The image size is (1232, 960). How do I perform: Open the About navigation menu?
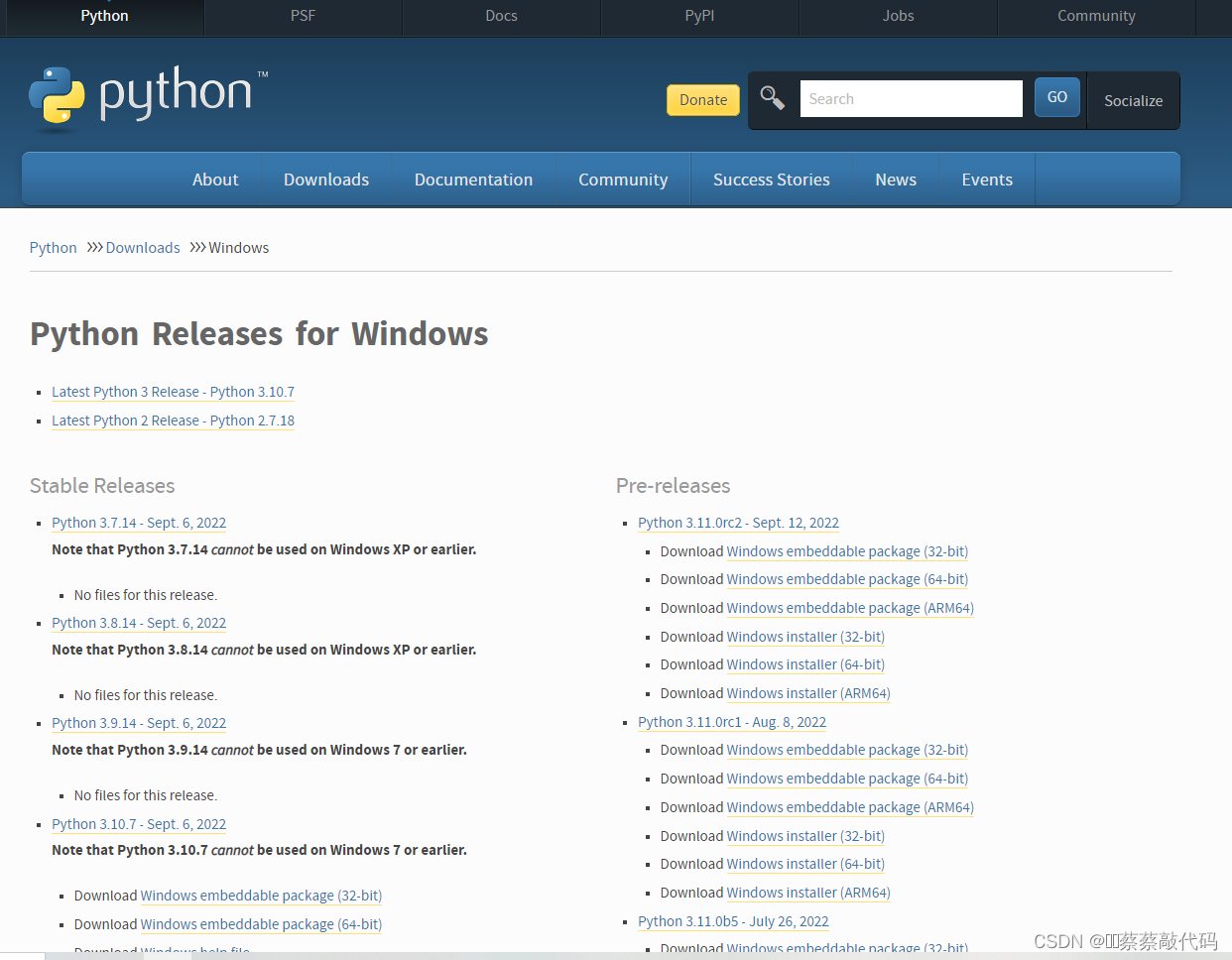pyautogui.click(x=215, y=180)
